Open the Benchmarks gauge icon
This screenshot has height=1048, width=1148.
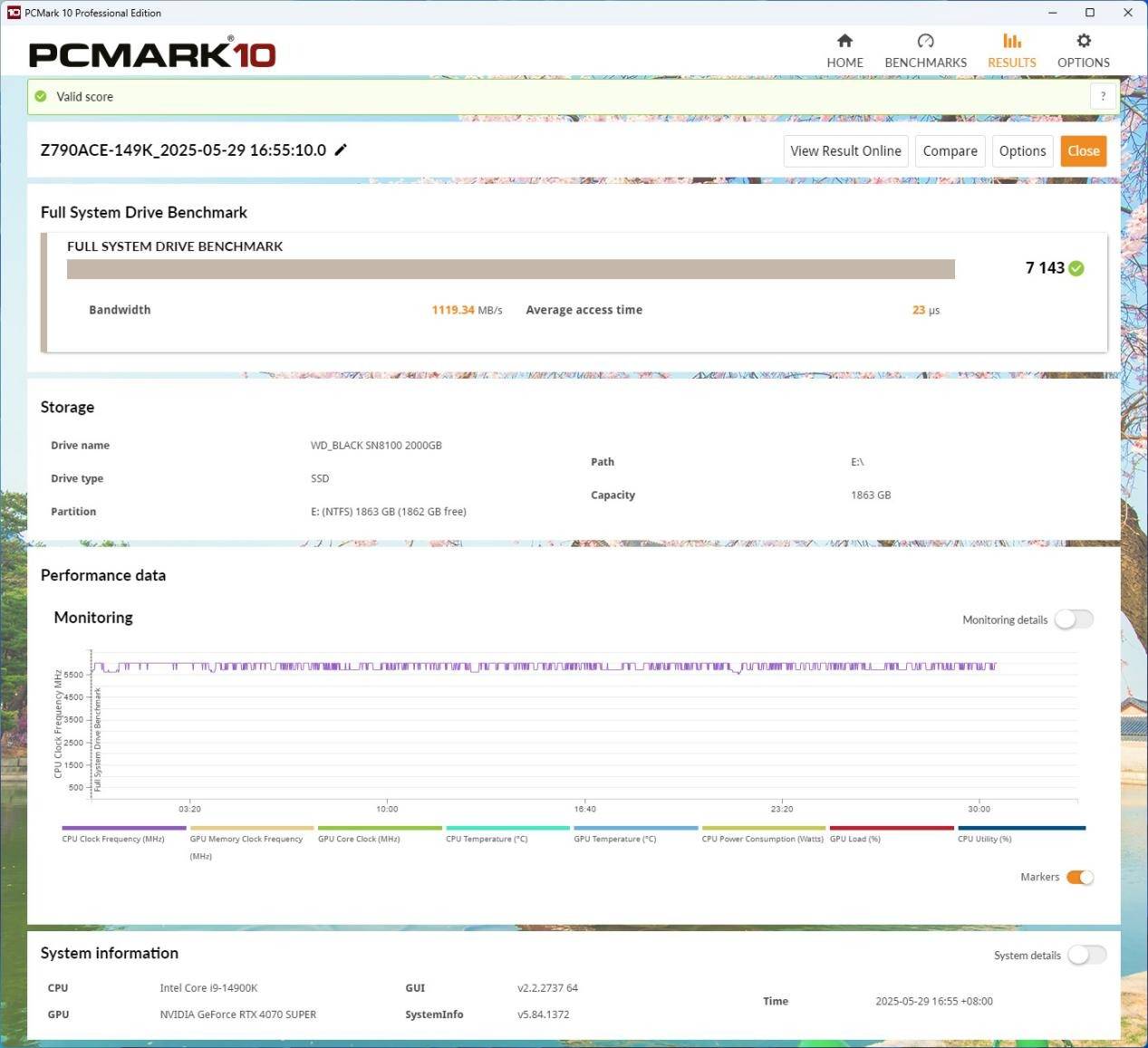tap(925, 41)
